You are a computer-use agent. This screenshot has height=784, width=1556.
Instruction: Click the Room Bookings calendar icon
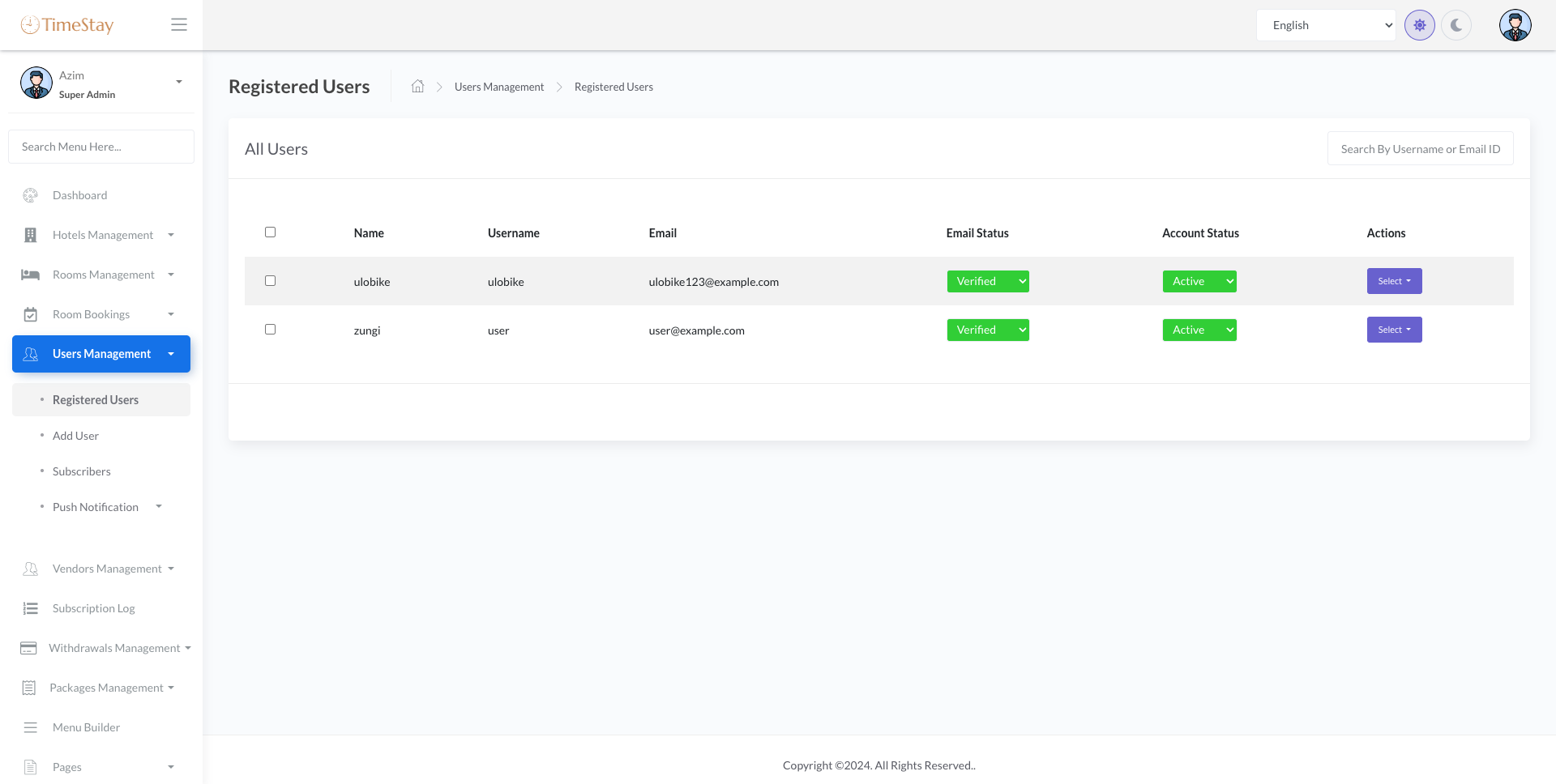tap(30, 314)
